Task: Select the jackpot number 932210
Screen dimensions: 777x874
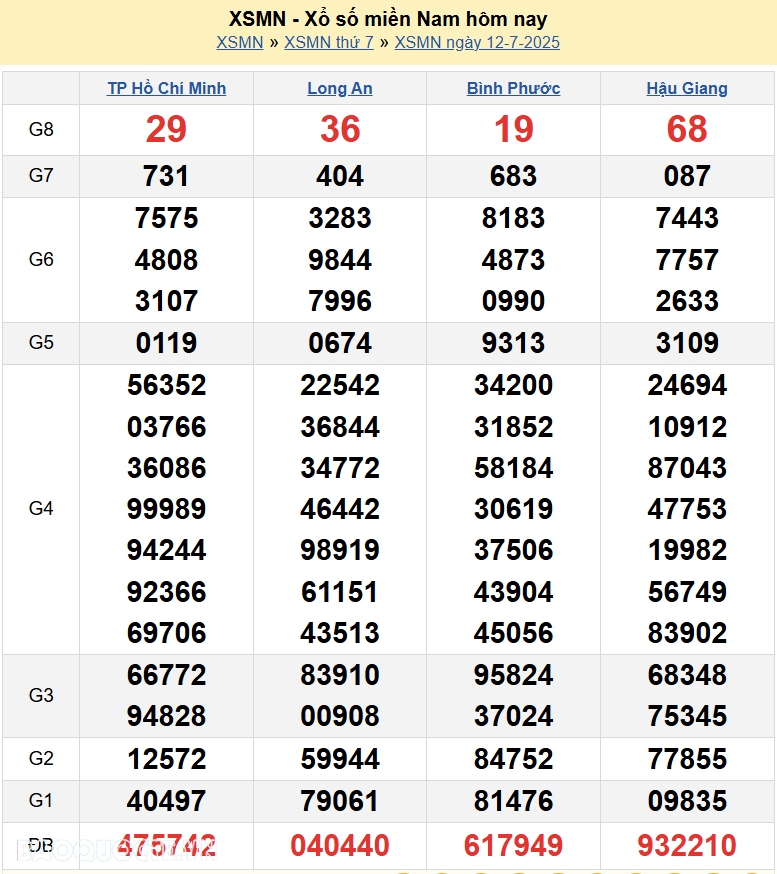Action: (687, 846)
